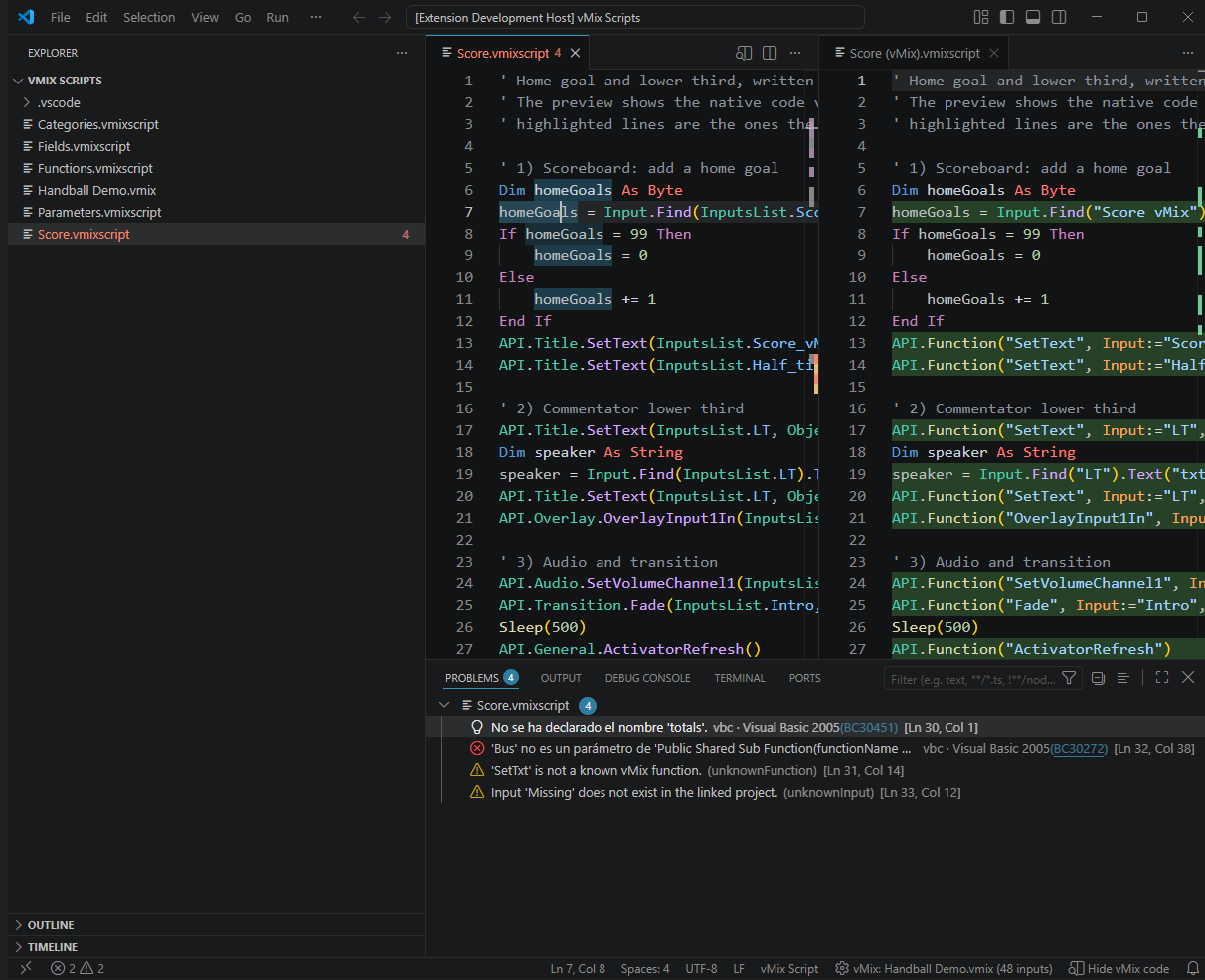Open the Edit menu

96,17
